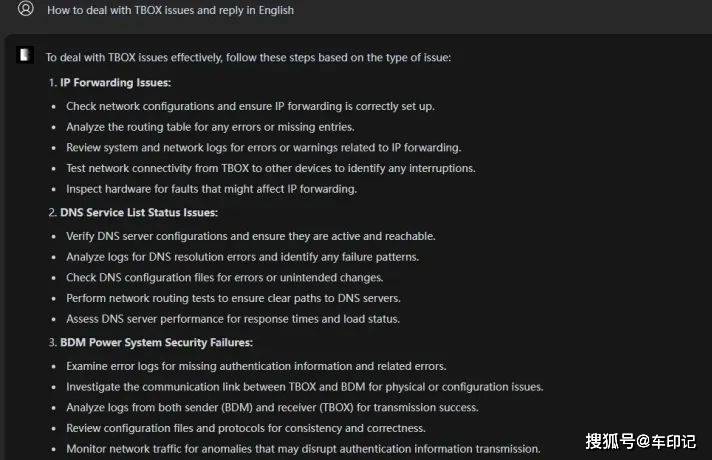This screenshot has width=712, height=460.
Task: Click the 'Perform network routing tests' line
Action: pyautogui.click(x=233, y=298)
